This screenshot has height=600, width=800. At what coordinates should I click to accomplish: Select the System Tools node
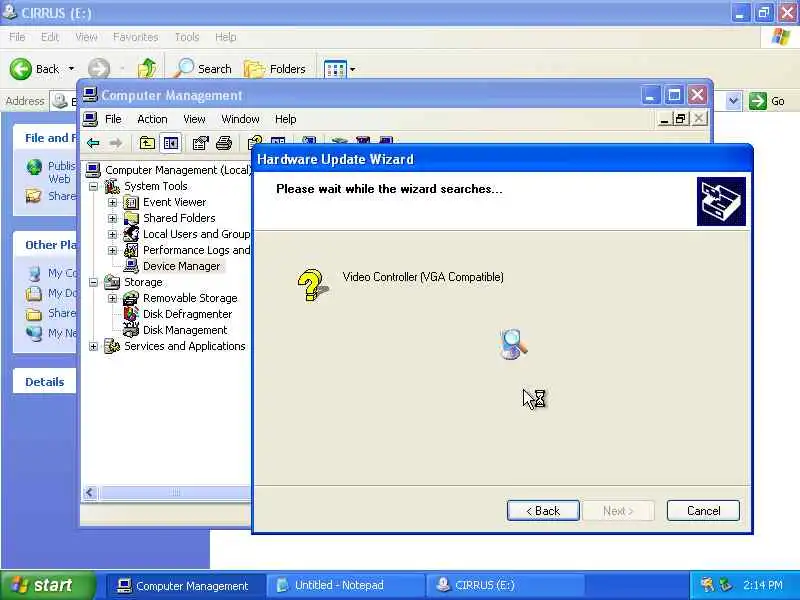coord(156,186)
